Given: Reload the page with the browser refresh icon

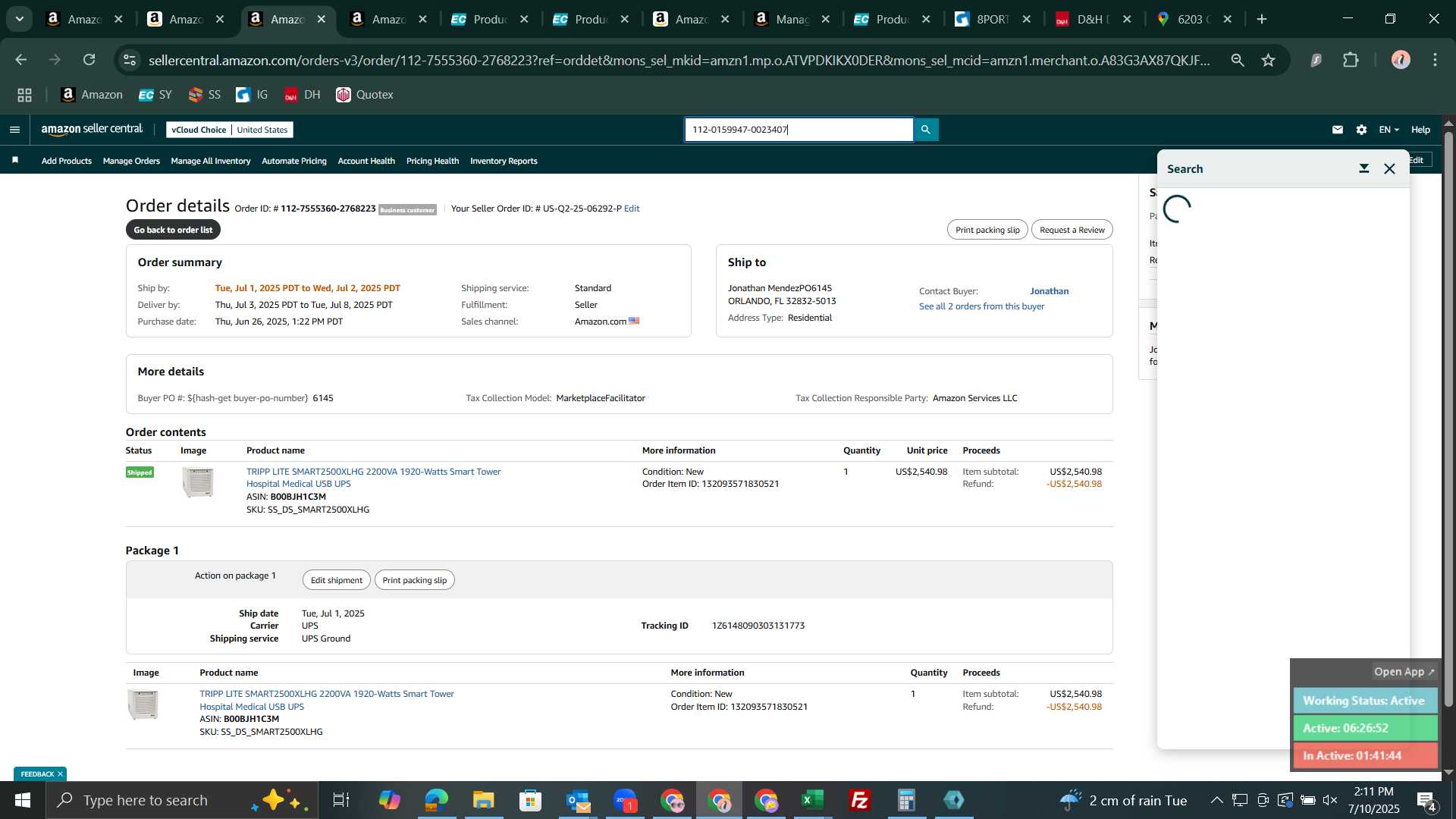Looking at the screenshot, I should (x=89, y=60).
